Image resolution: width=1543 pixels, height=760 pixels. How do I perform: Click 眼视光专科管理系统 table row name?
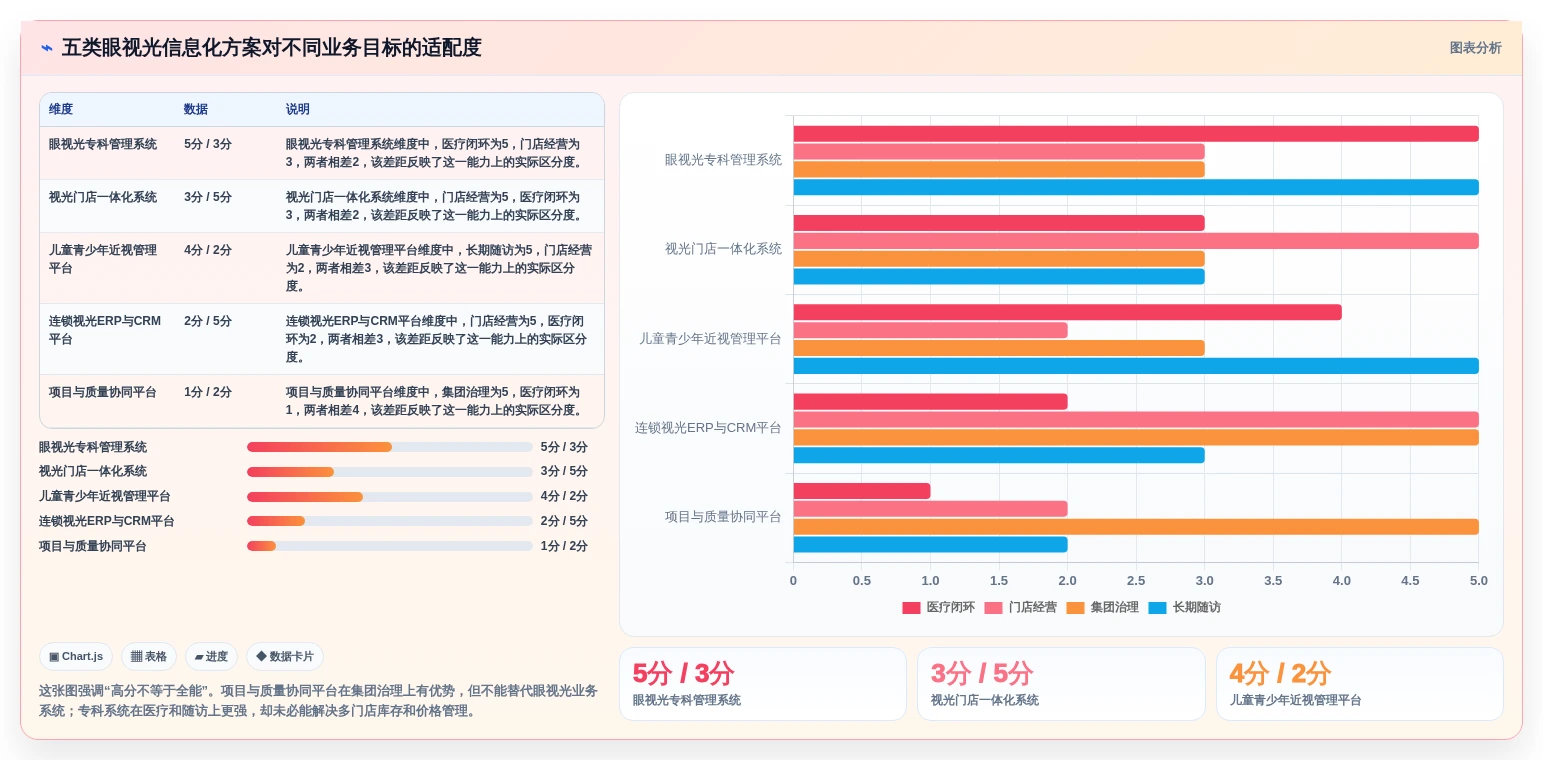[x=103, y=144]
